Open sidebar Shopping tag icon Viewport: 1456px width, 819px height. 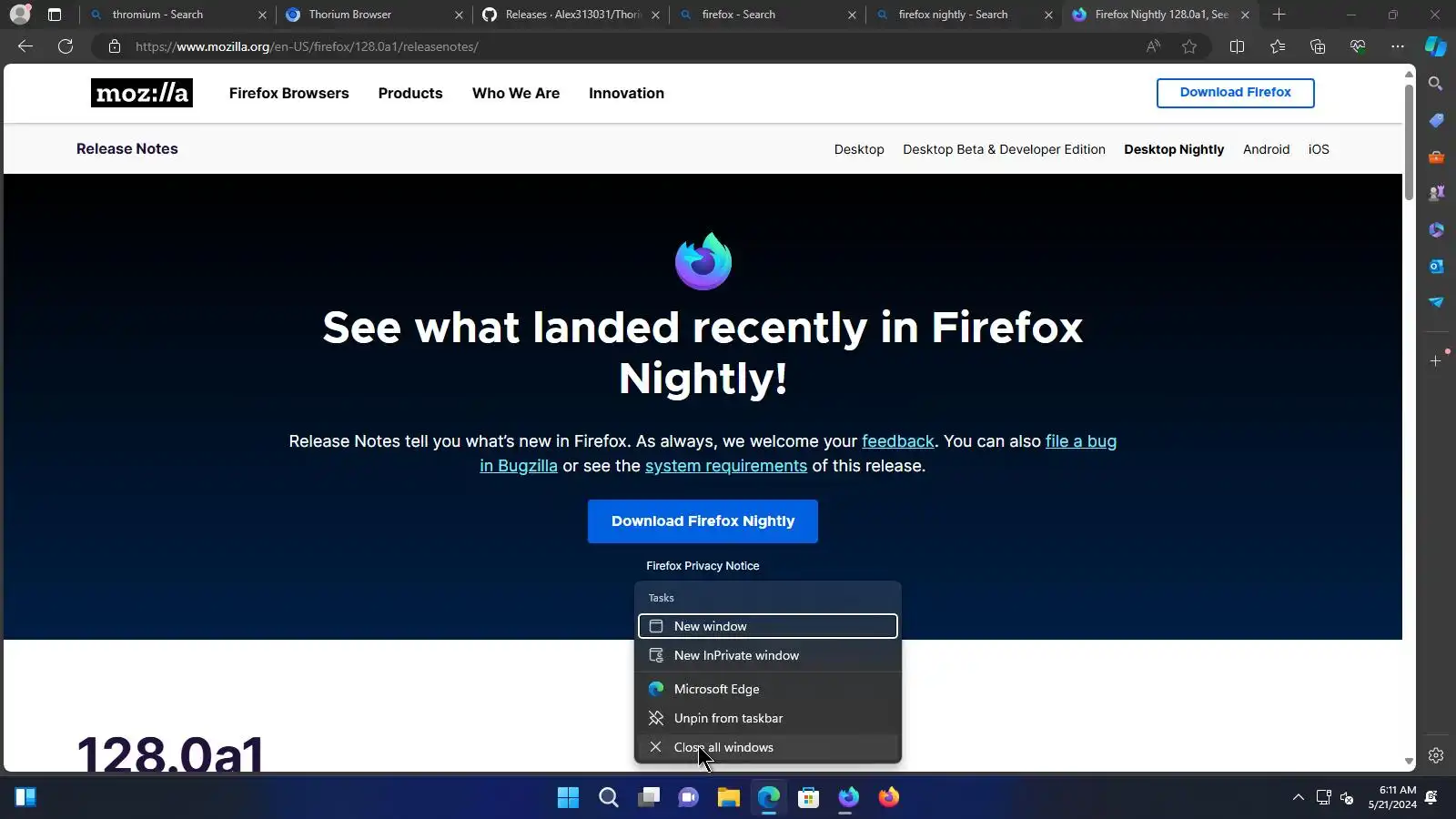(1436, 120)
